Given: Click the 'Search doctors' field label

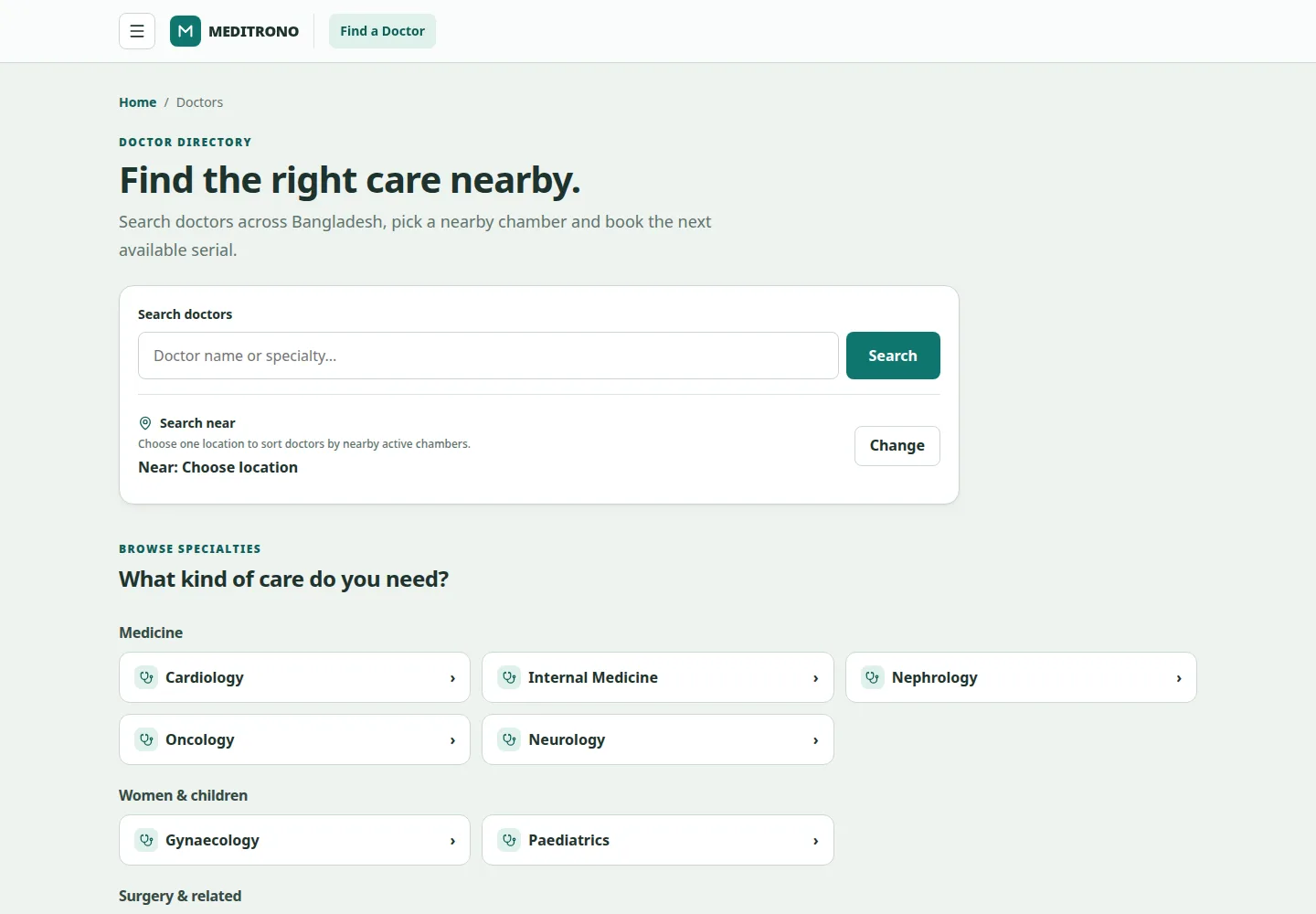Looking at the screenshot, I should (x=185, y=314).
